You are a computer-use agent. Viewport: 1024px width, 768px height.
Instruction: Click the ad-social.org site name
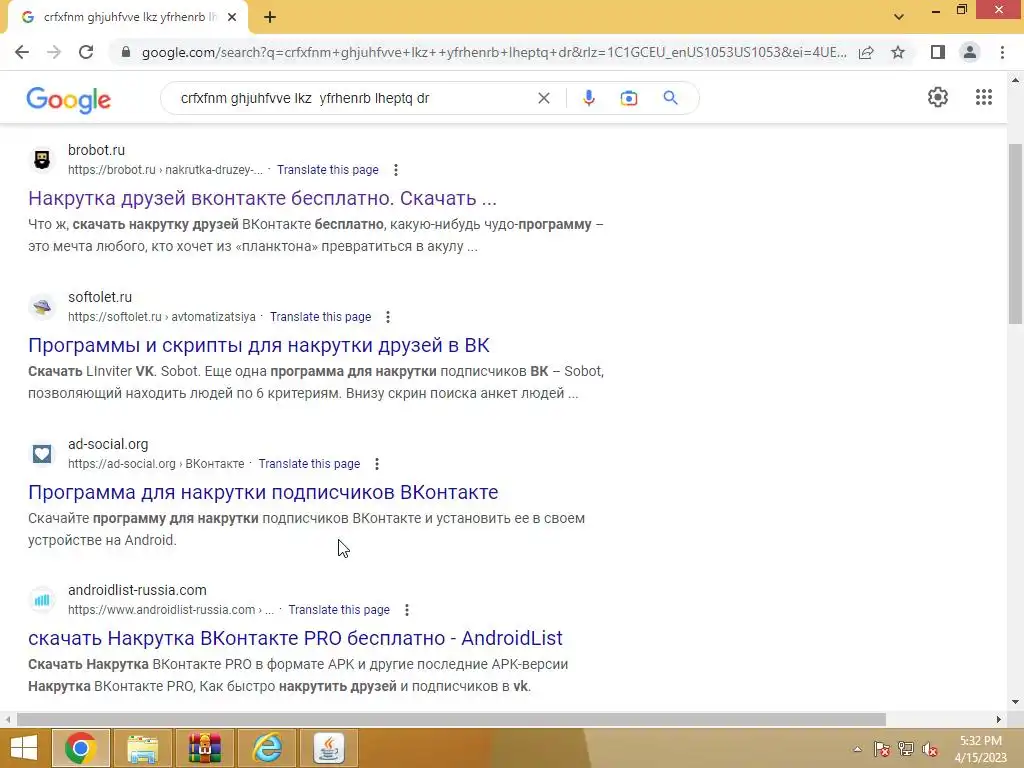point(108,444)
